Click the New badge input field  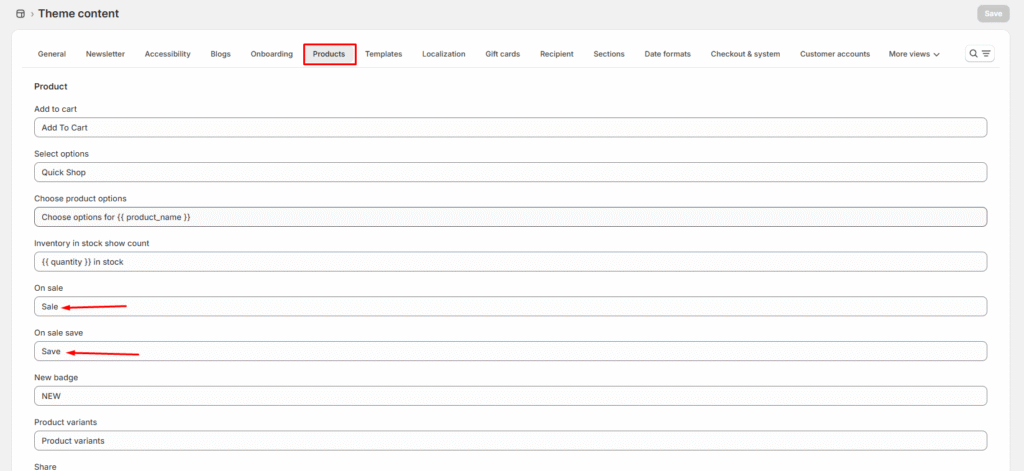(x=510, y=396)
